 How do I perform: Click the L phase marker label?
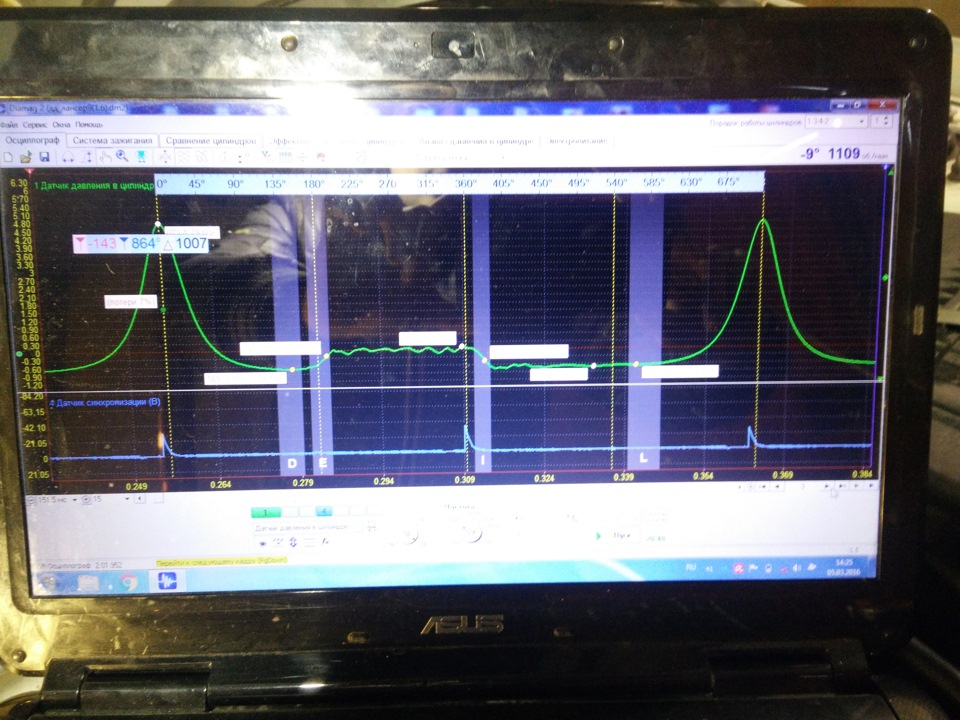click(x=643, y=458)
